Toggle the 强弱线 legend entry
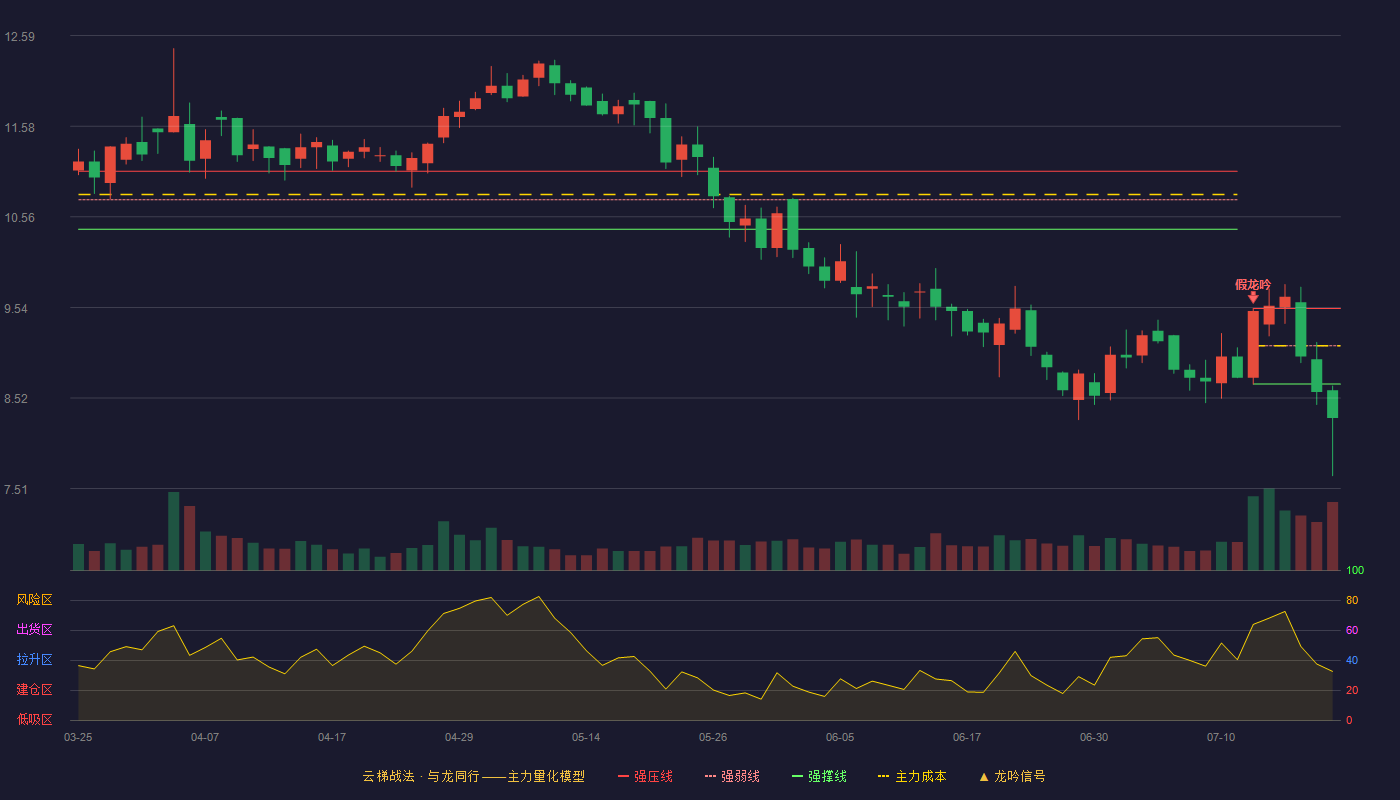This screenshot has width=1400, height=800. 732,776
